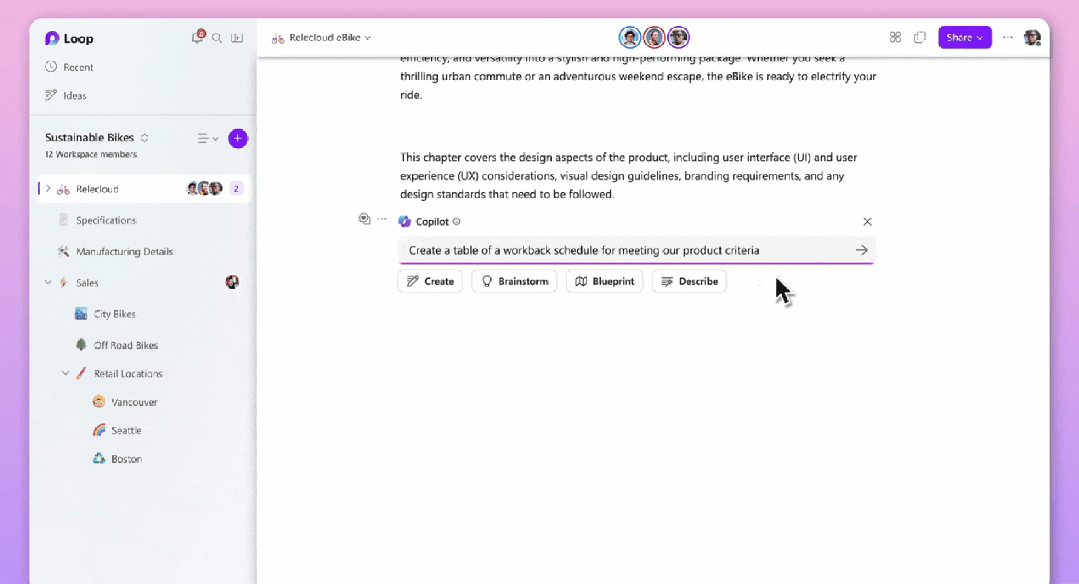
Task: View first collaborator avatar in header
Action: point(629,37)
